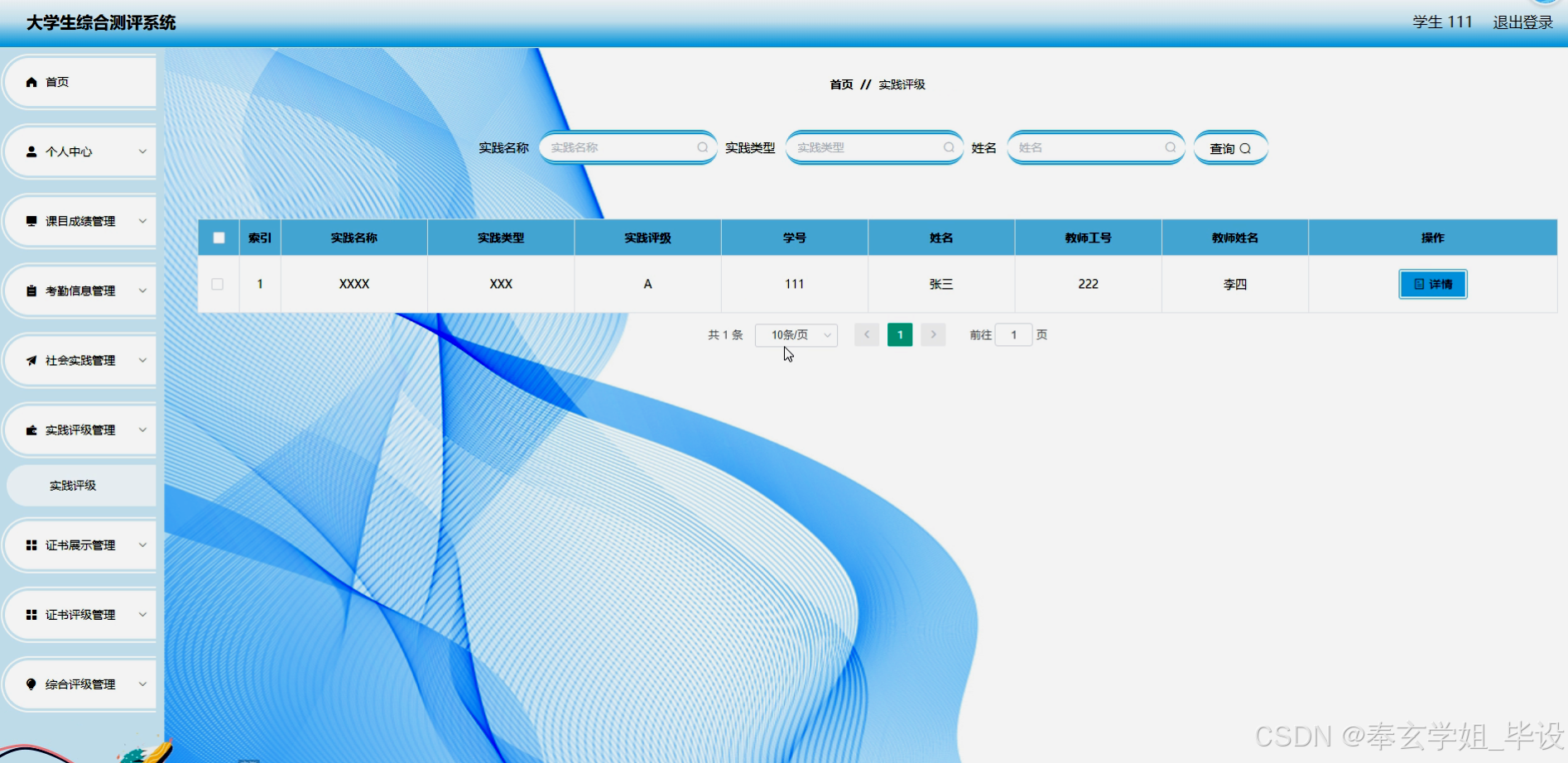Click the bulb icon for 综合评级管理
1568x763 pixels.
pos(31,684)
